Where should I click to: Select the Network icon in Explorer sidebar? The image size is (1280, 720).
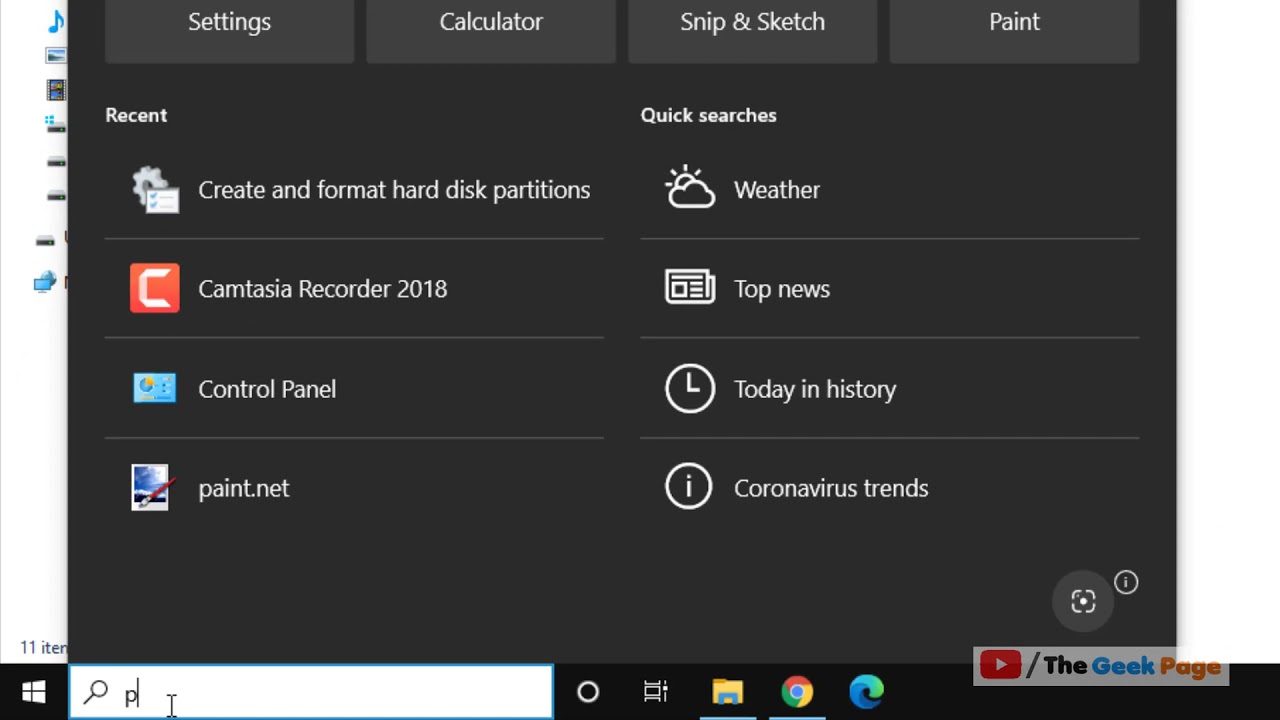click(44, 283)
